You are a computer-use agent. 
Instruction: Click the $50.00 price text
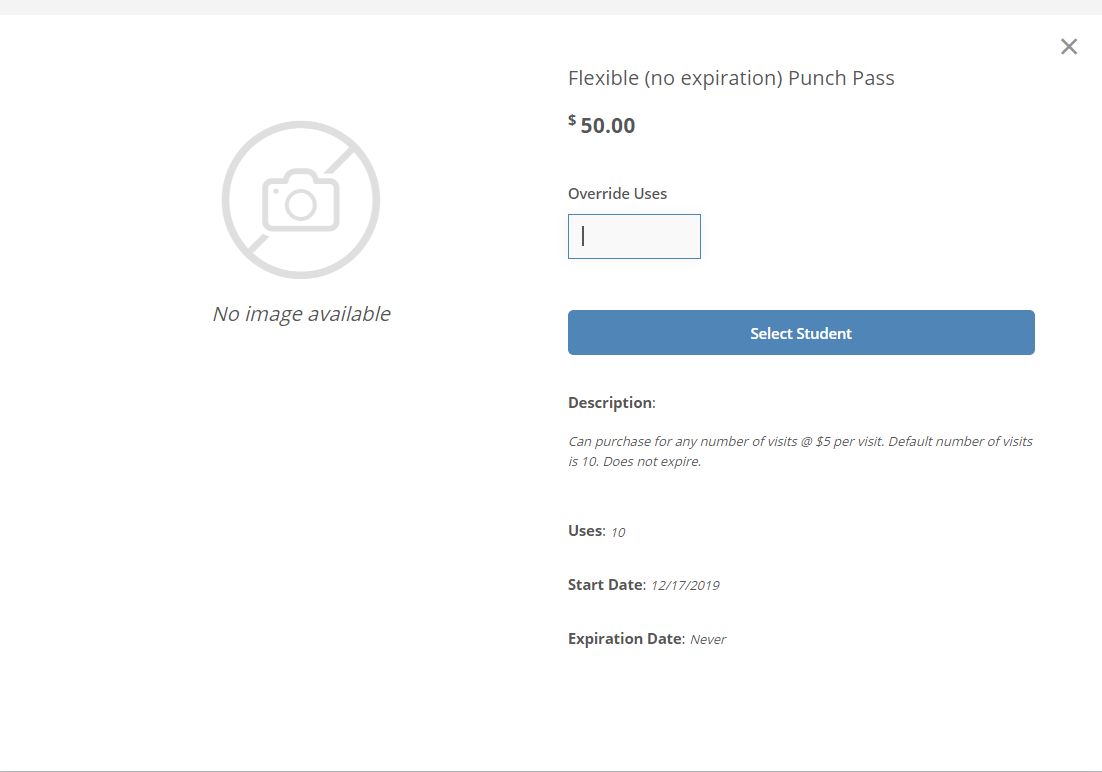coord(602,125)
